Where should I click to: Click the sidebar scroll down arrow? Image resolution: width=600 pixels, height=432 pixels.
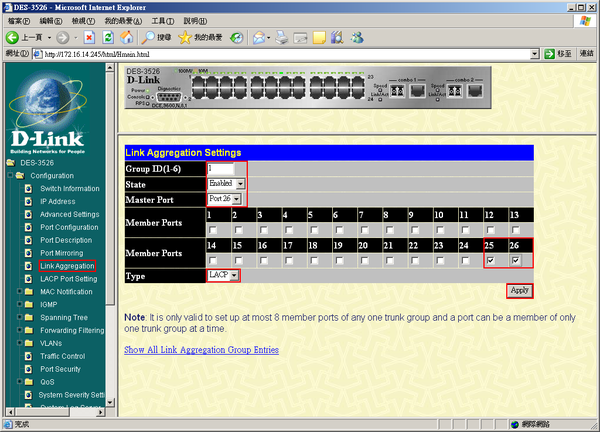(110, 403)
